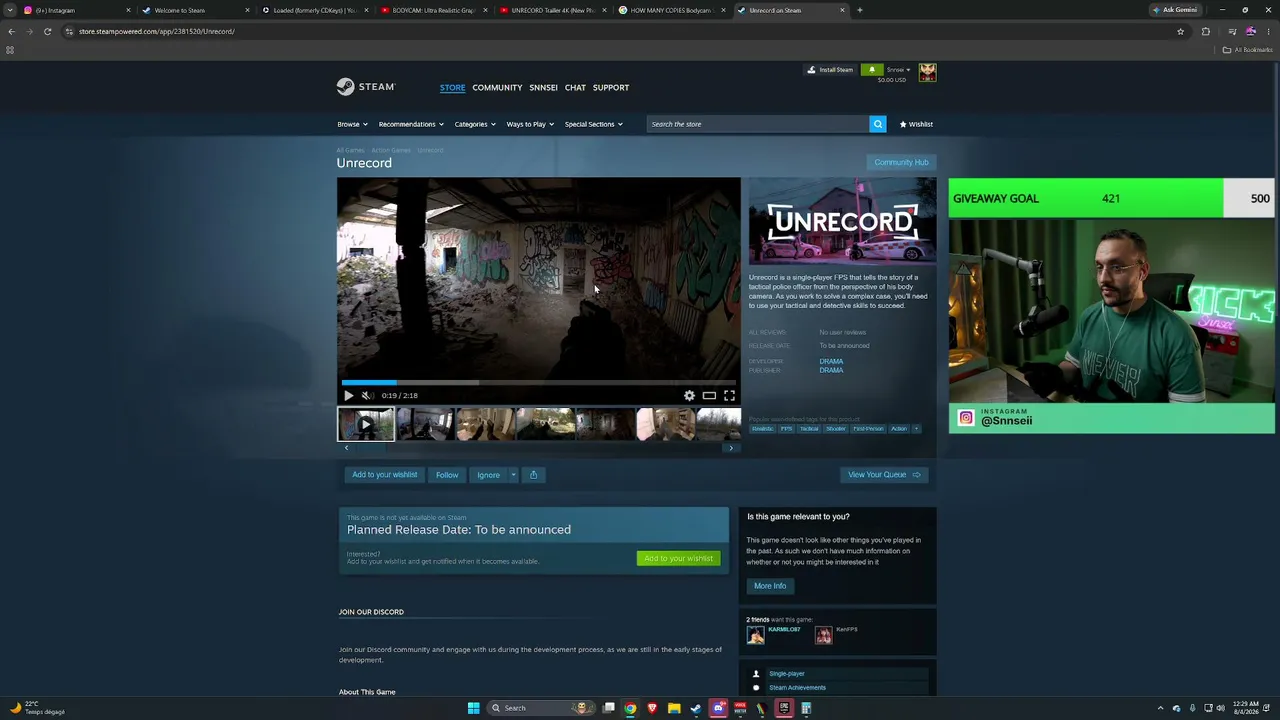Open the user avatar in Steam header
1280x720 pixels.
tap(928, 72)
